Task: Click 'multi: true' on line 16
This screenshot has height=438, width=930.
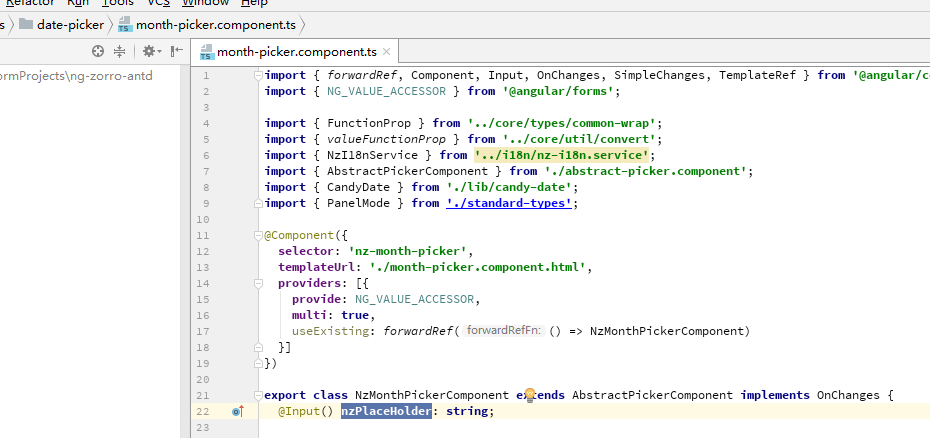Action: pos(330,315)
